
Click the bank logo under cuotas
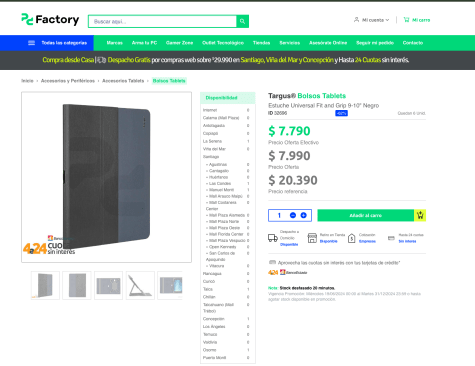(x=294, y=272)
